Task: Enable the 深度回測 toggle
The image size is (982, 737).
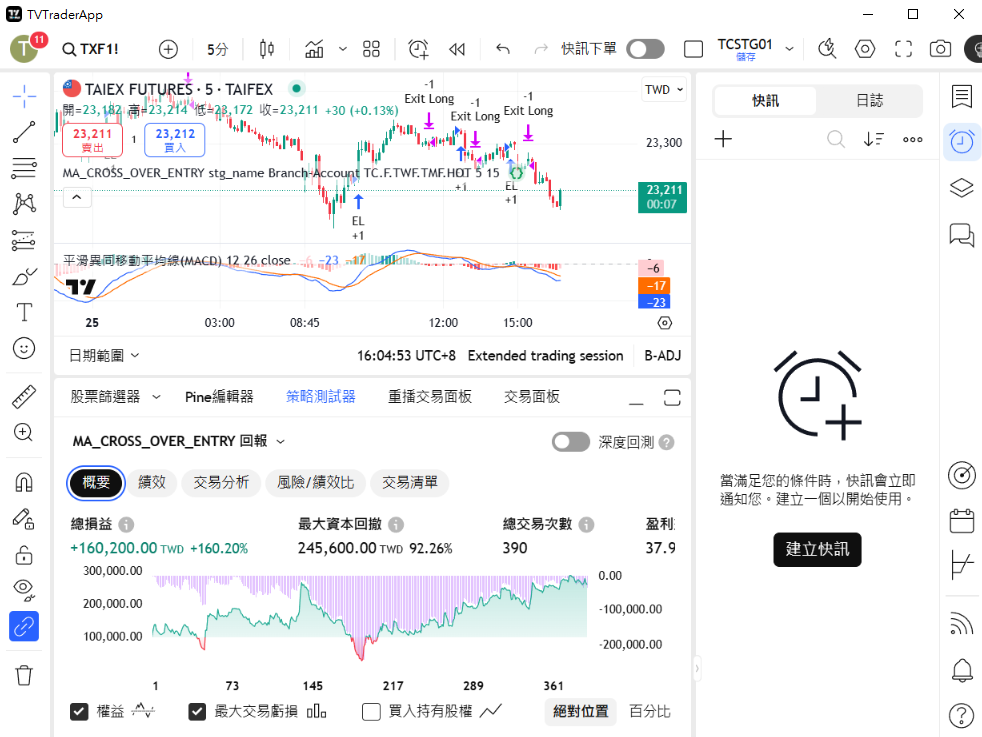Action: pyautogui.click(x=570, y=442)
